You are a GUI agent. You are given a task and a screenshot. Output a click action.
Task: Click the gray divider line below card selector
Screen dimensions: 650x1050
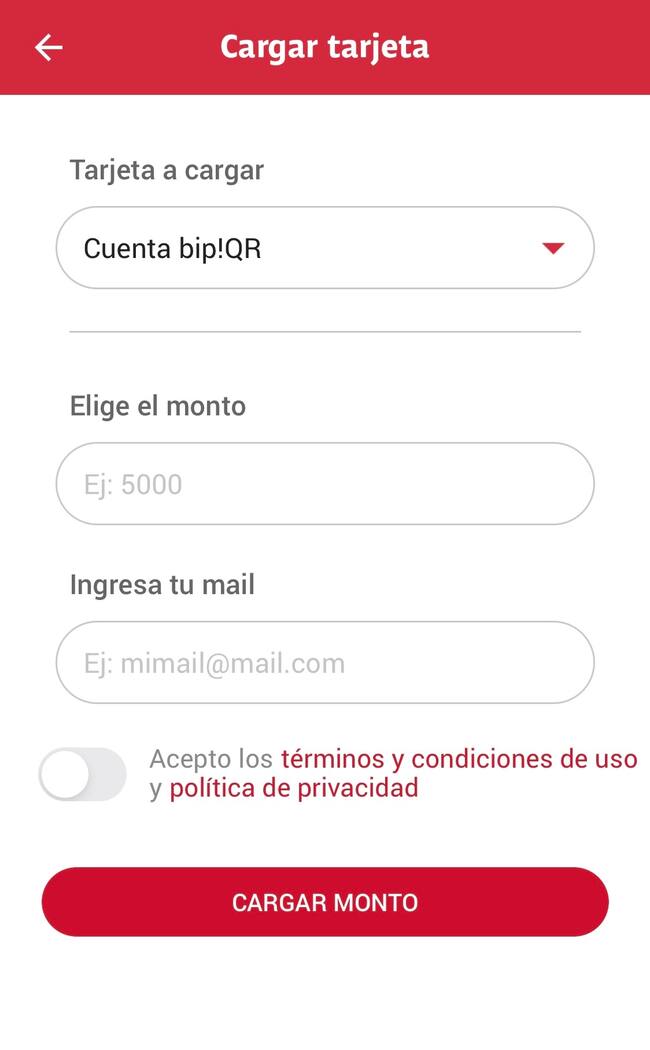(324, 331)
